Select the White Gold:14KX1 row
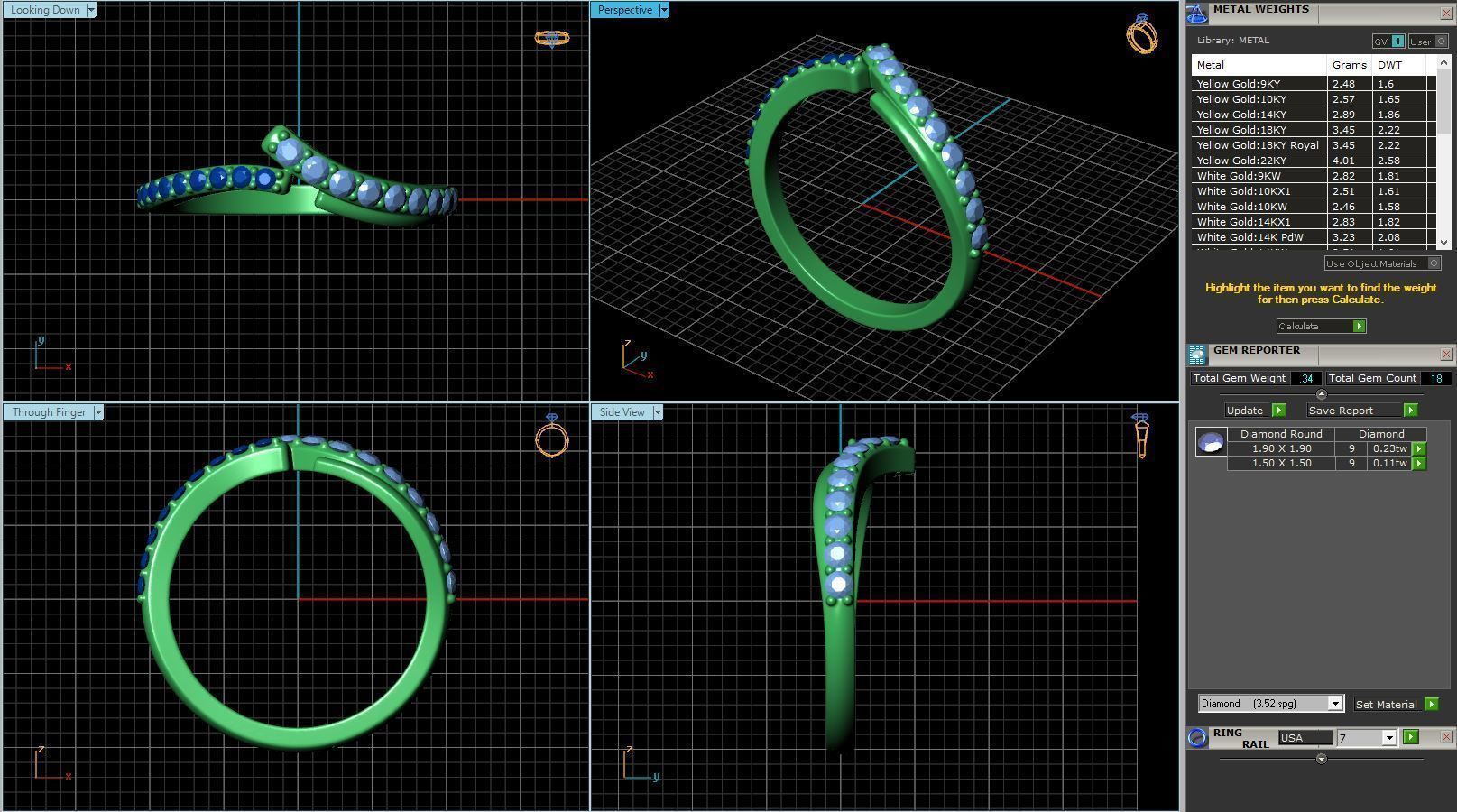The width and height of the screenshot is (1457, 812). point(1314,222)
